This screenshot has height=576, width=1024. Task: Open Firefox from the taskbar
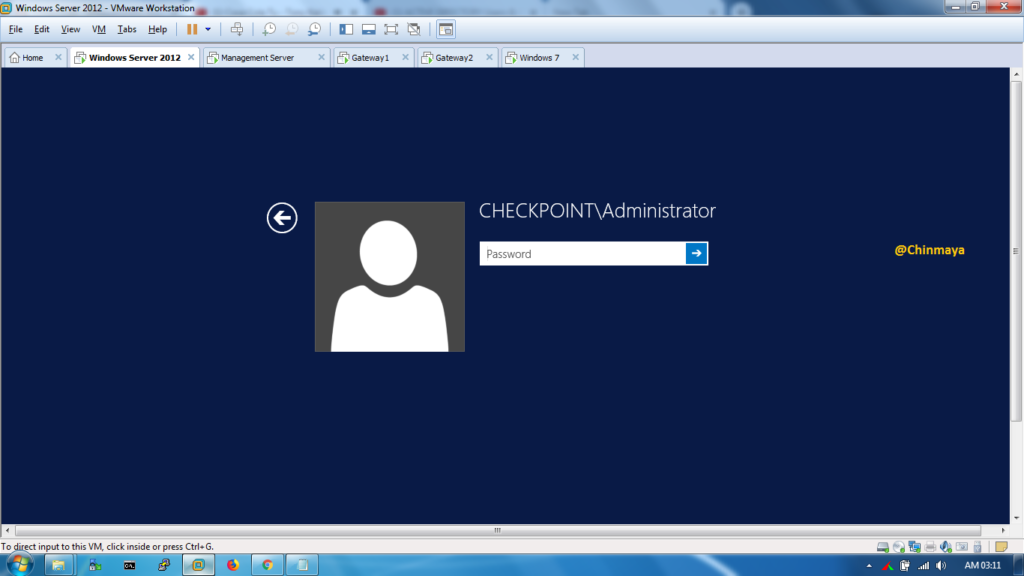point(232,565)
